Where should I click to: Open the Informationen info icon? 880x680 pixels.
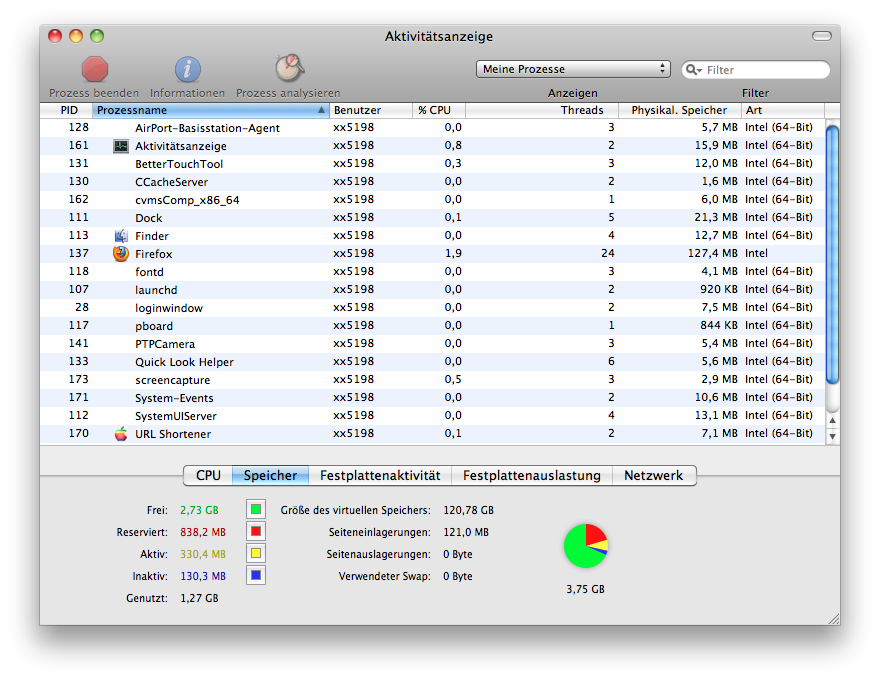[188, 69]
